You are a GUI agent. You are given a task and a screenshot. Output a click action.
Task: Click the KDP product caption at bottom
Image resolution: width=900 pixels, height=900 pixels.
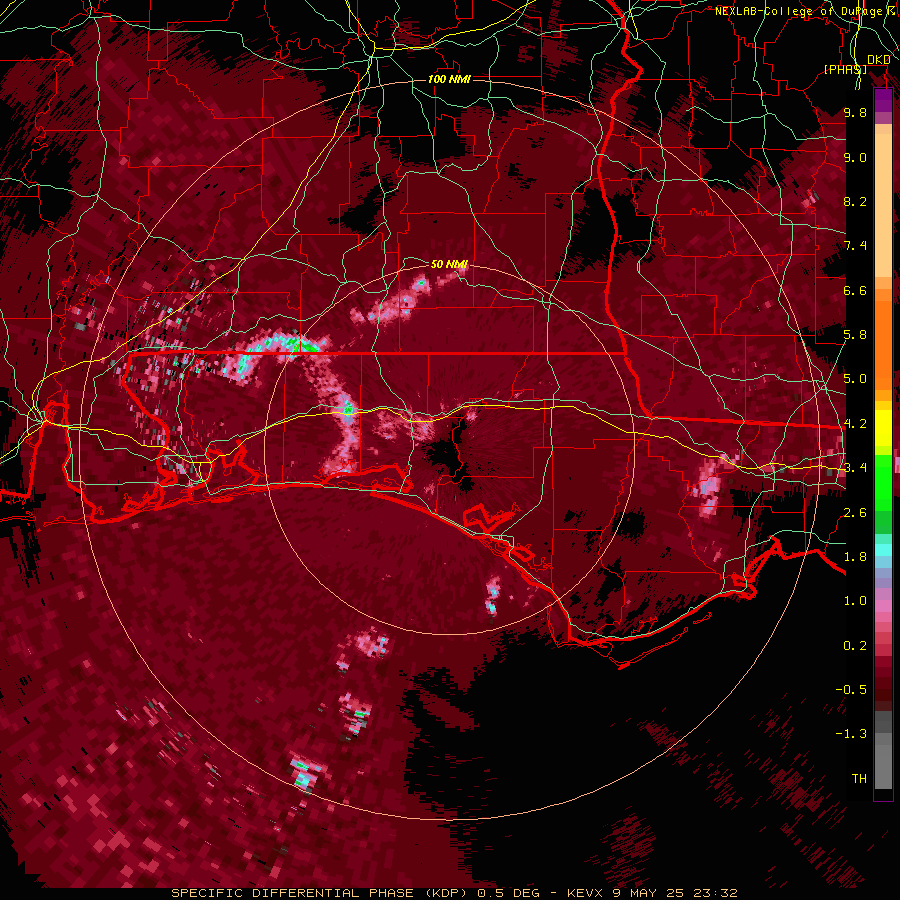pos(454,893)
